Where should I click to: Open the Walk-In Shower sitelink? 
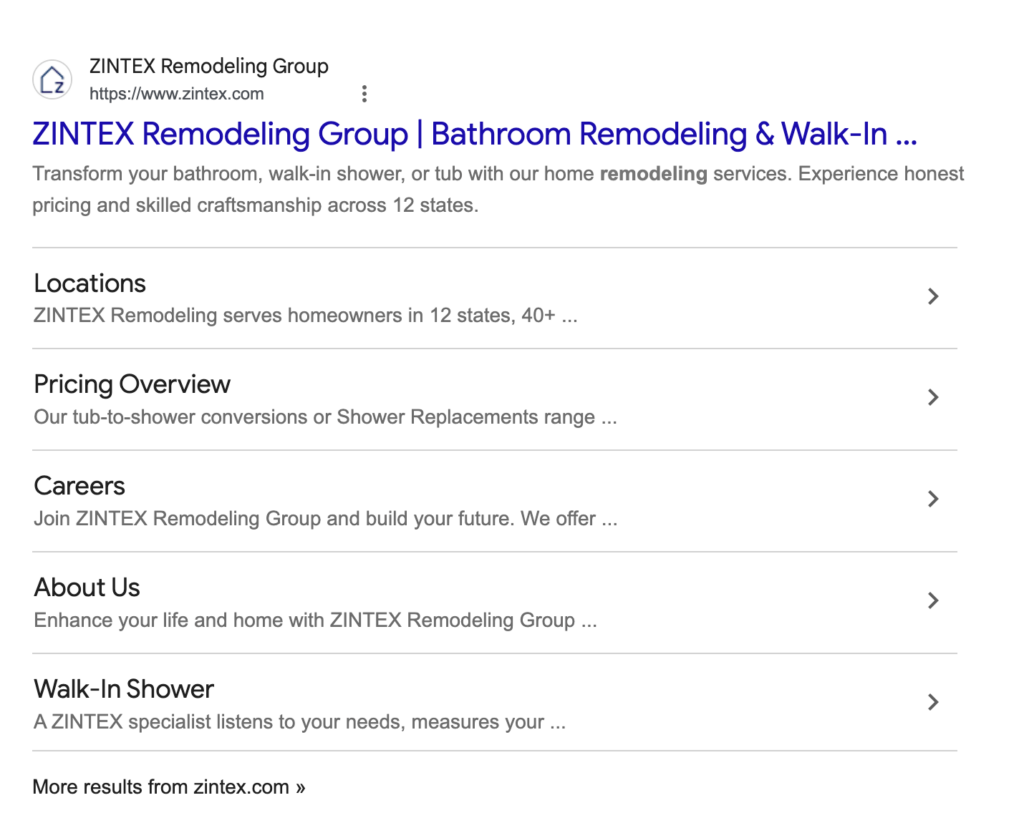point(124,689)
